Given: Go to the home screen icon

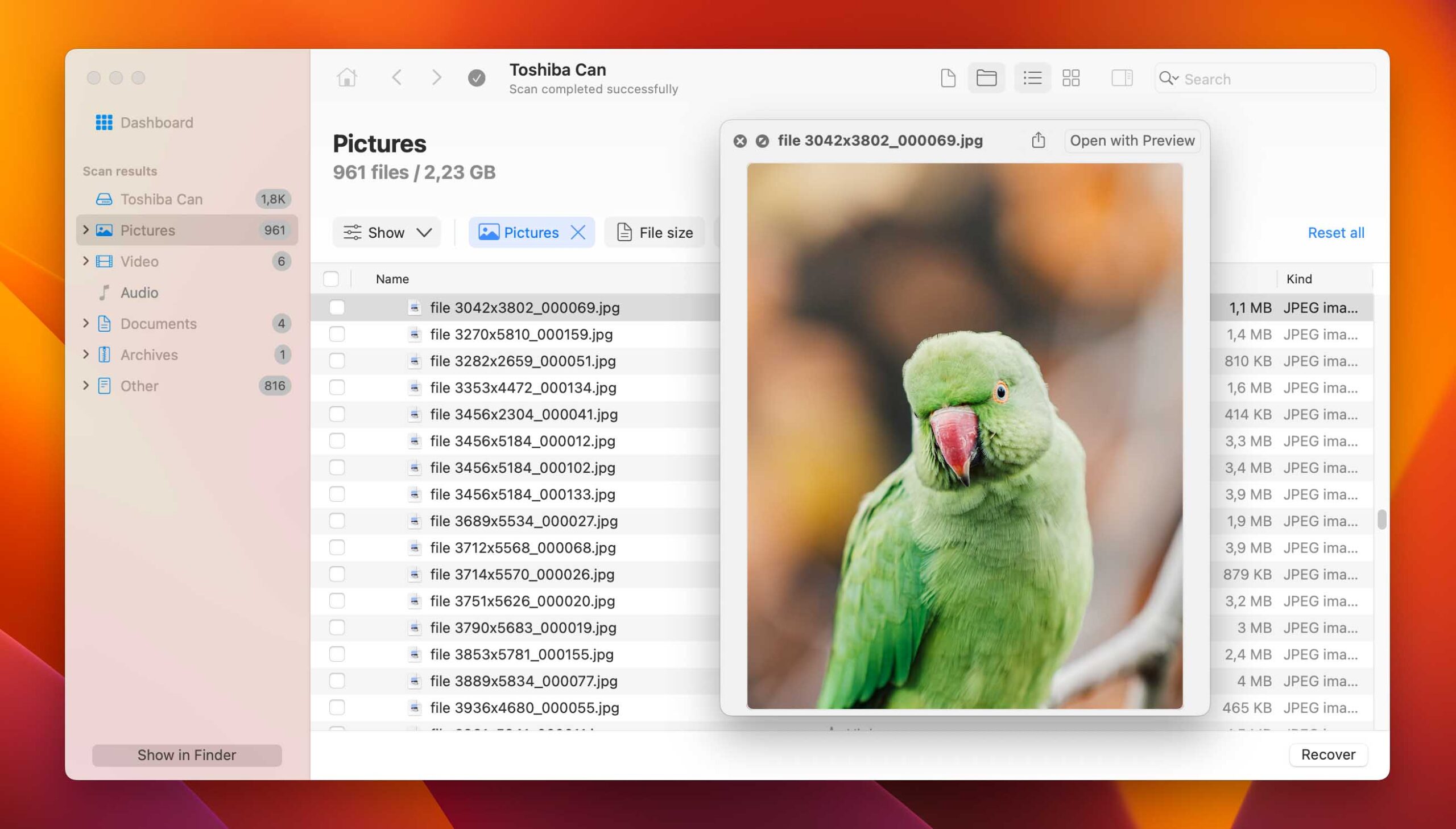Looking at the screenshot, I should (346, 77).
